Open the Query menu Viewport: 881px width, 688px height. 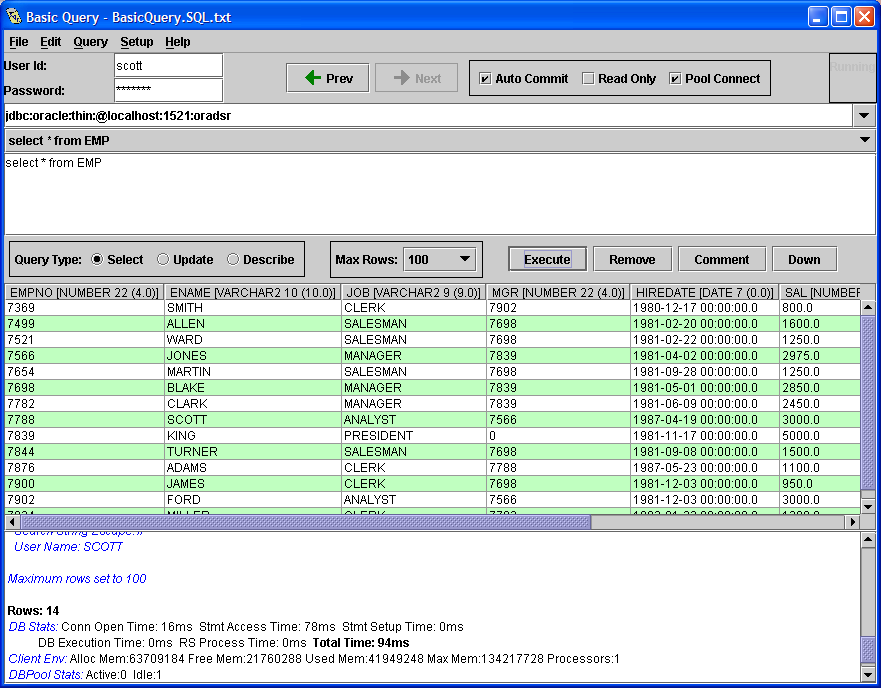point(90,42)
